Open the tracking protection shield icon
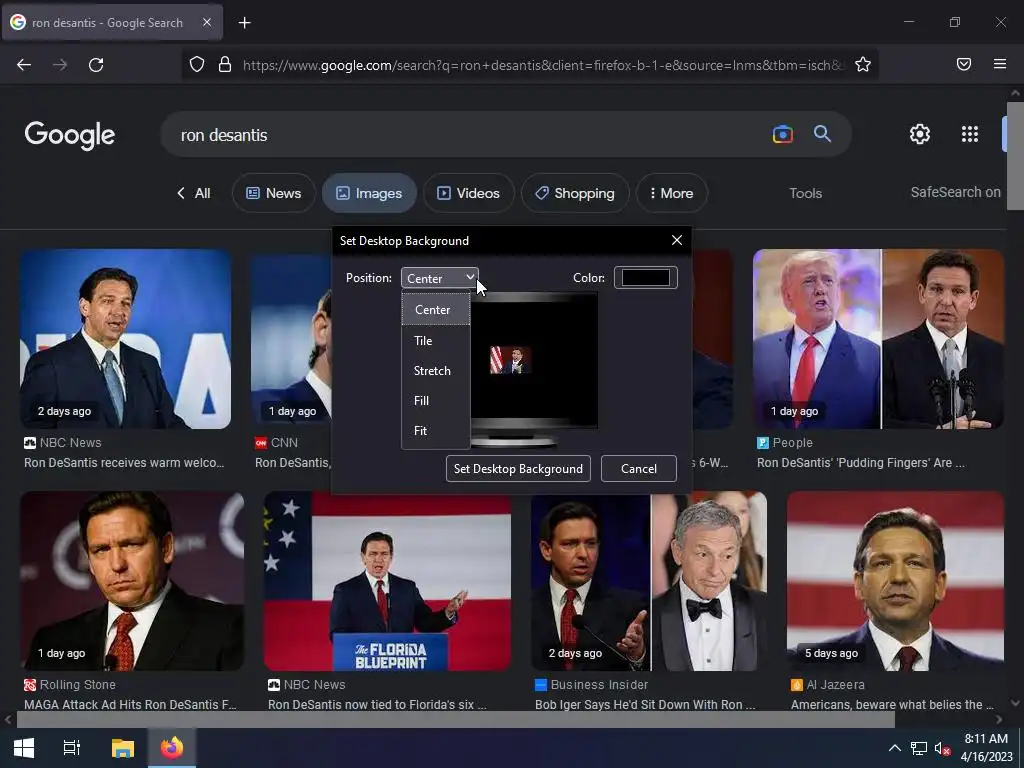The width and height of the screenshot is (1024, 768). [197, 65]
